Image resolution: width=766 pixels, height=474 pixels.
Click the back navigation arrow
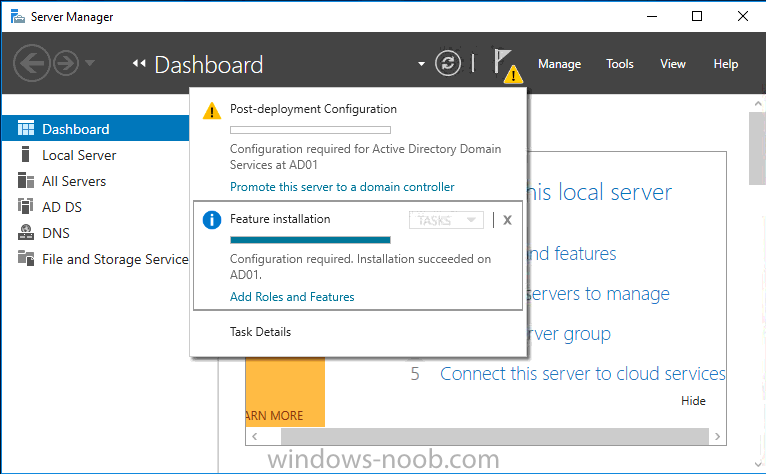[32, 63]
